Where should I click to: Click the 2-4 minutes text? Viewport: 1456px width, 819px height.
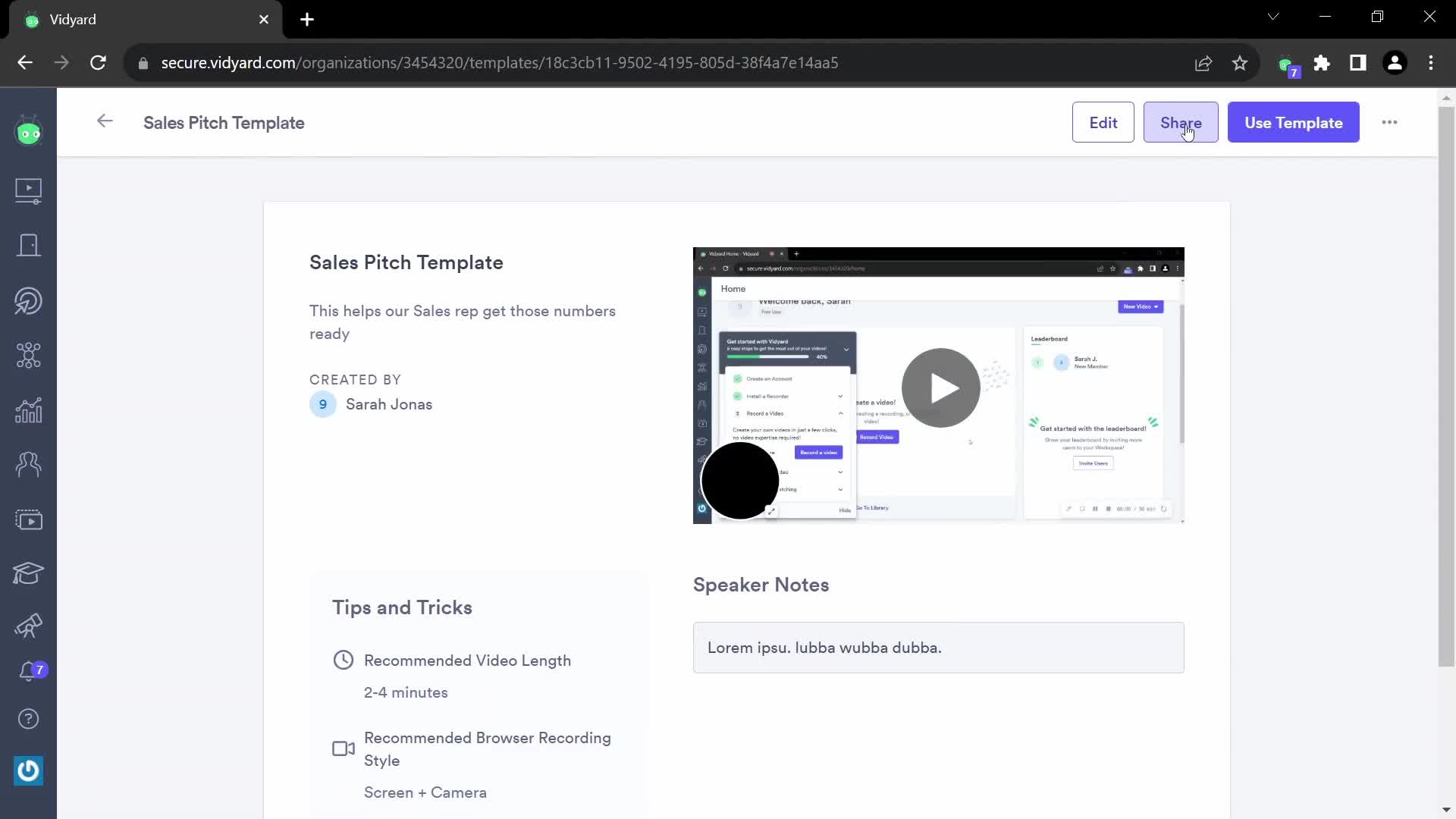pyautogui.click(x=406, y=692)
